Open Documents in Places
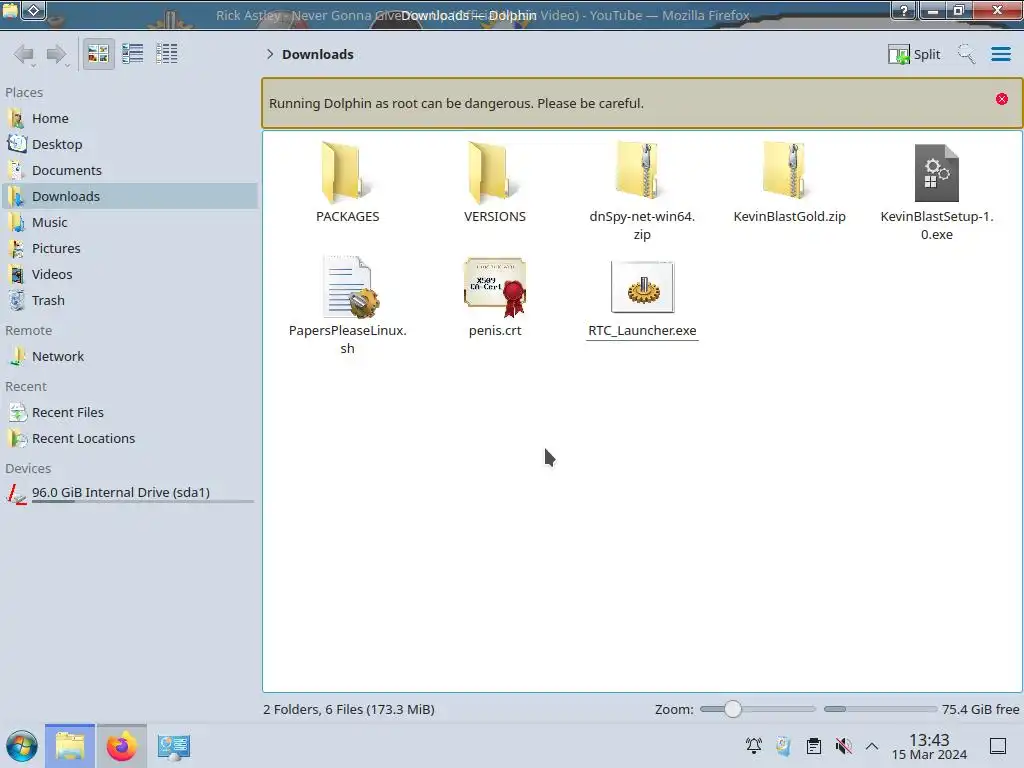 coord(129,170)
